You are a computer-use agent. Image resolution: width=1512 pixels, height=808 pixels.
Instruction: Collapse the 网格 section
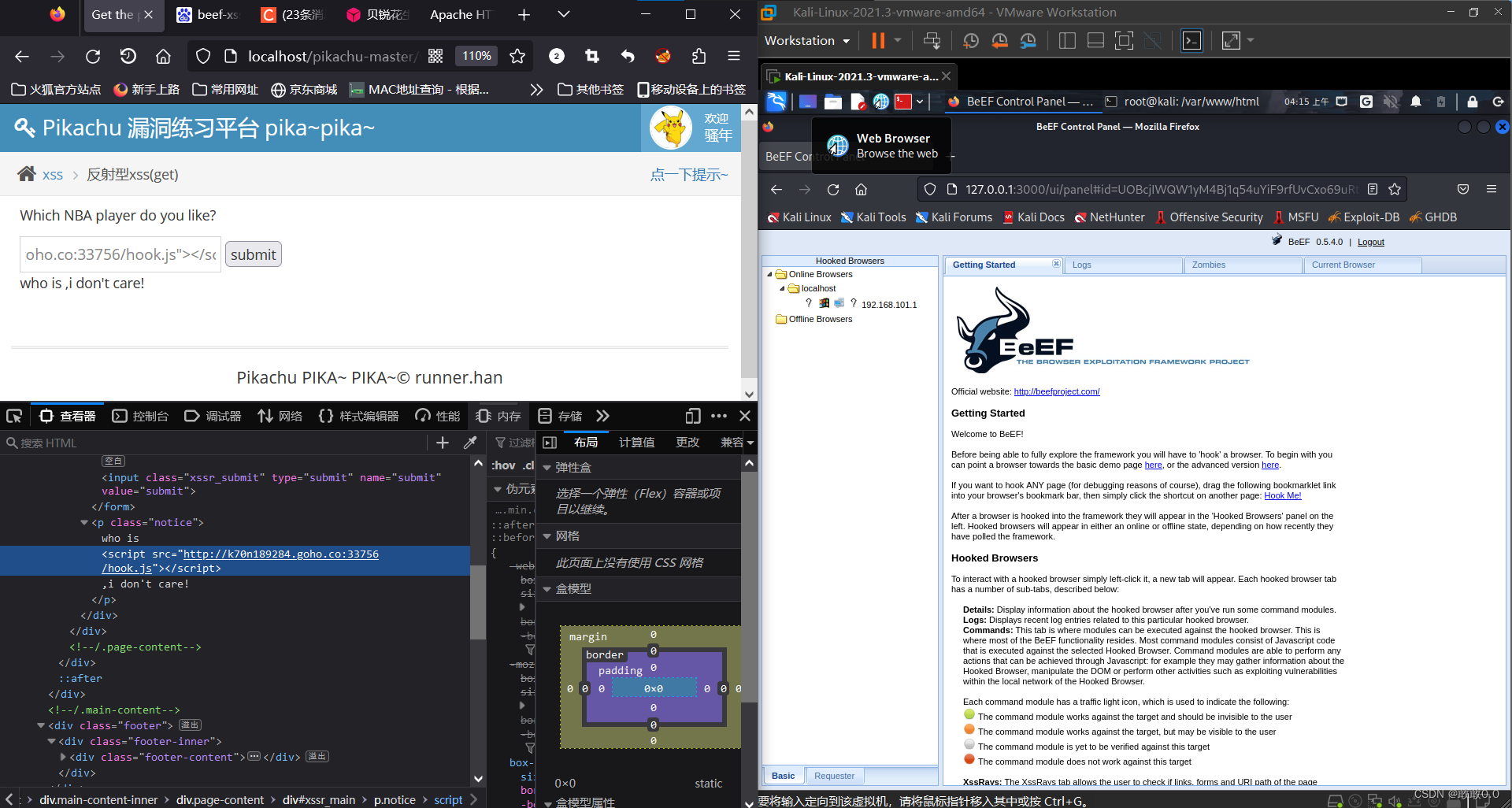tap(547, 536)
